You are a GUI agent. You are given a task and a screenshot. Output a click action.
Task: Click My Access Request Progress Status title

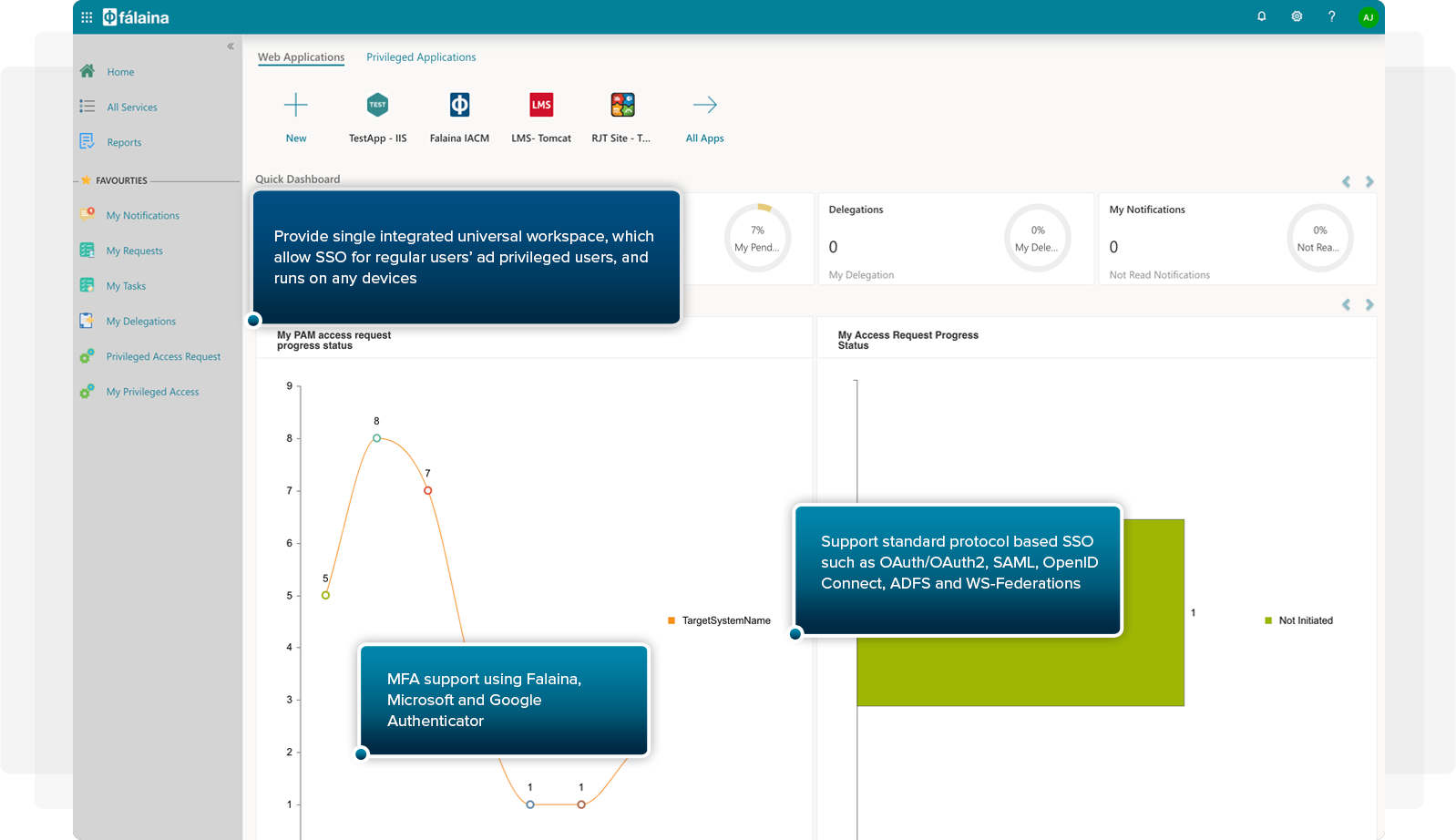click(x=907, y=340)
